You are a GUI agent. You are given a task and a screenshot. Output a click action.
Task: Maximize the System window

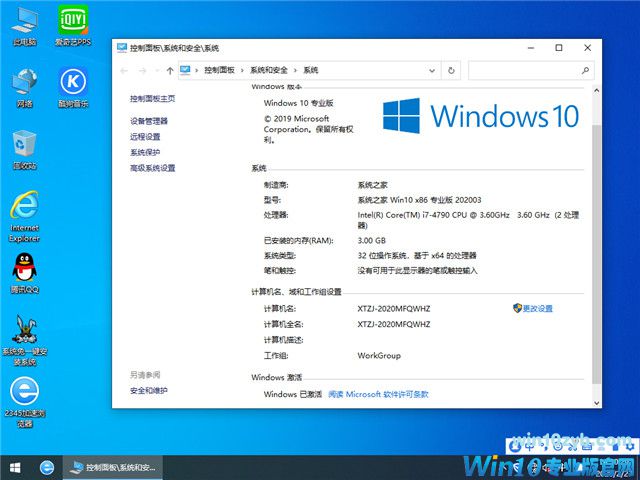pyautogui.click(x=559, y=48)
